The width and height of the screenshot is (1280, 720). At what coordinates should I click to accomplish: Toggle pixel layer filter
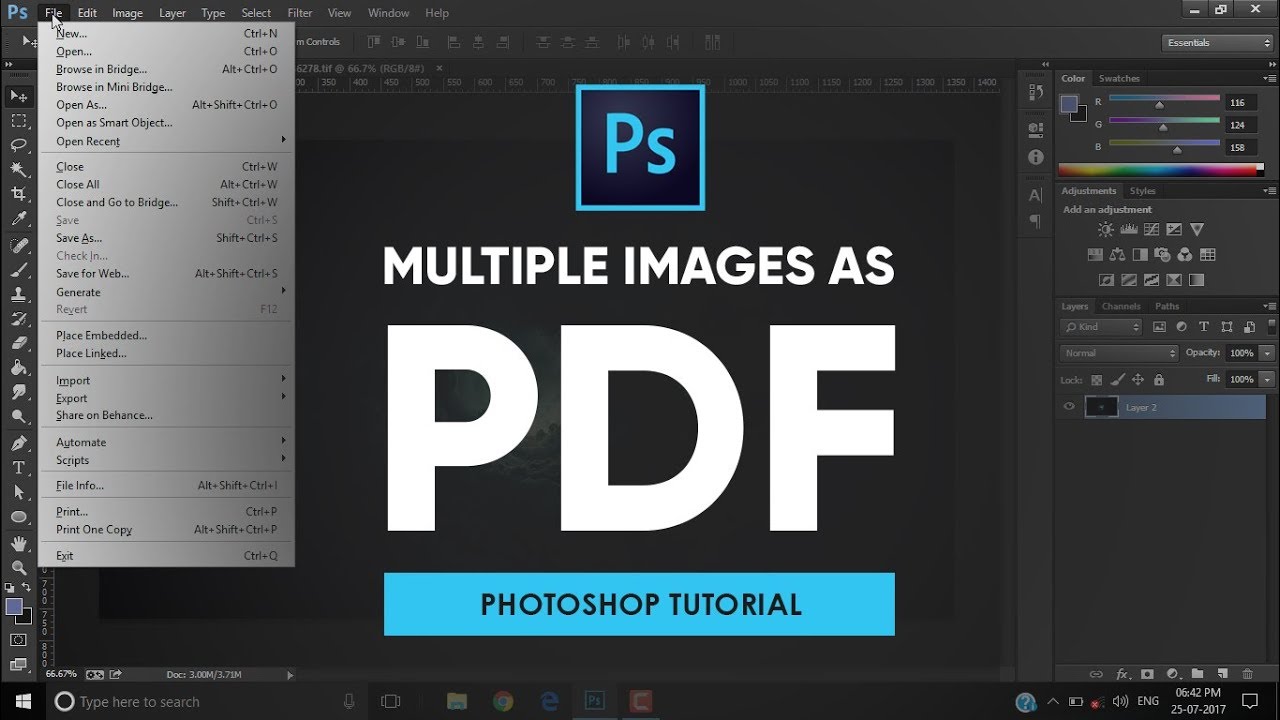click(1159, 327)
